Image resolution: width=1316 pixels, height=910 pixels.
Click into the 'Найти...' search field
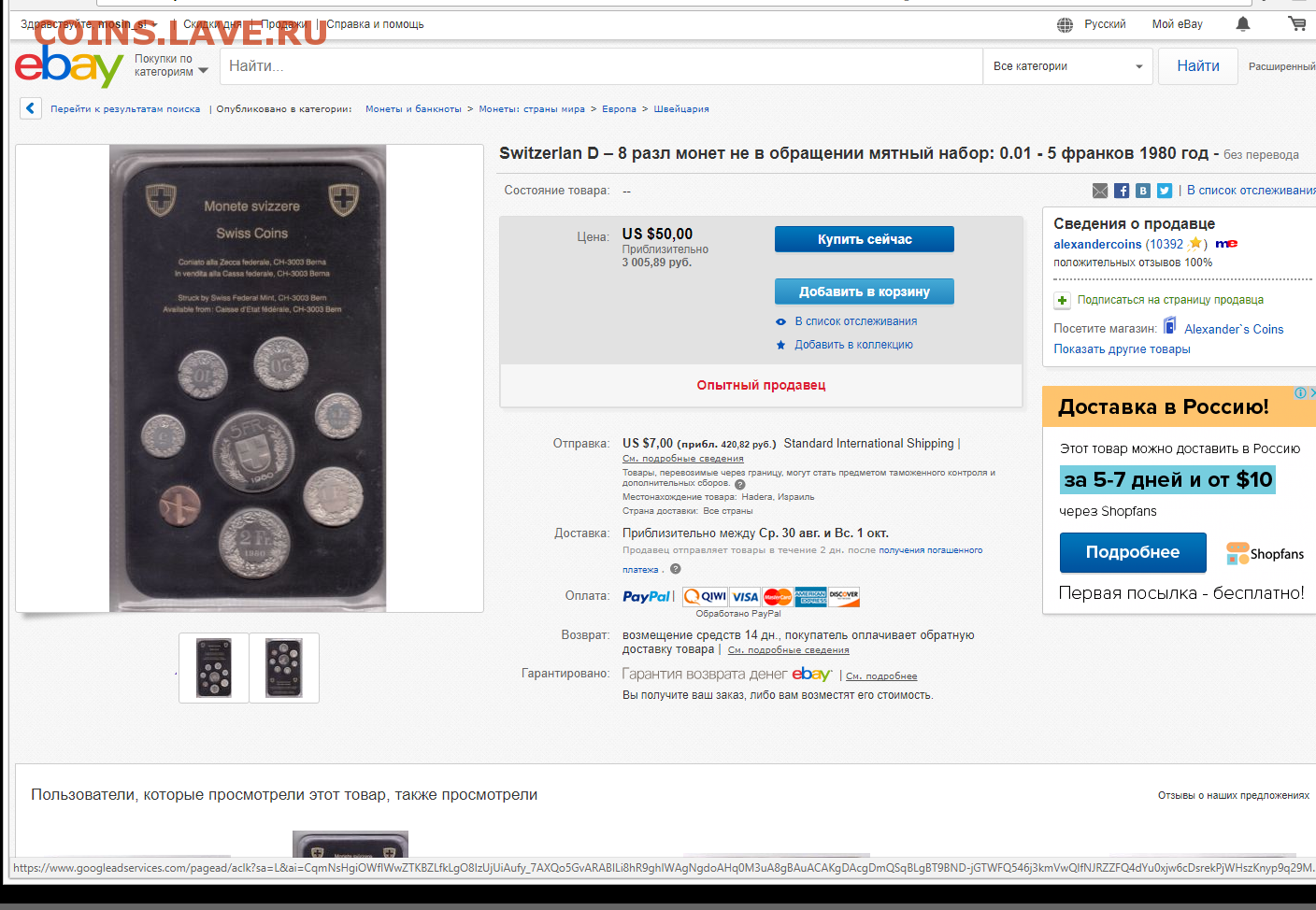(601, 66)
